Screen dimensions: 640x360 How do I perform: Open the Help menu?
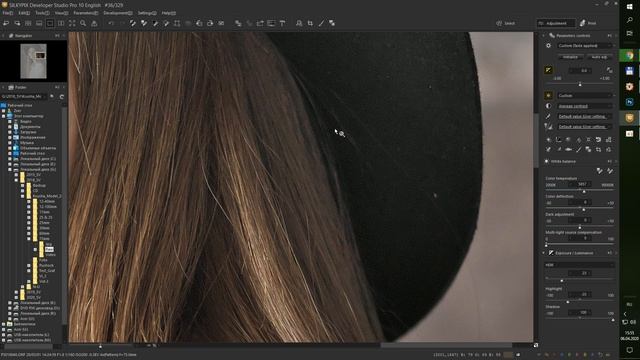(168, 13)
